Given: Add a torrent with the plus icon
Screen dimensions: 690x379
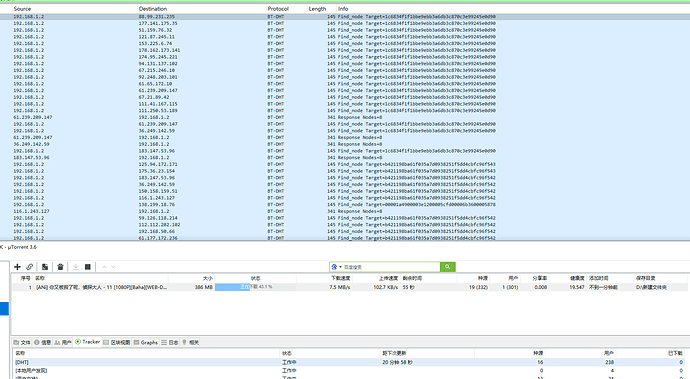Looking at the screenshot, I should tap(18, 267).
